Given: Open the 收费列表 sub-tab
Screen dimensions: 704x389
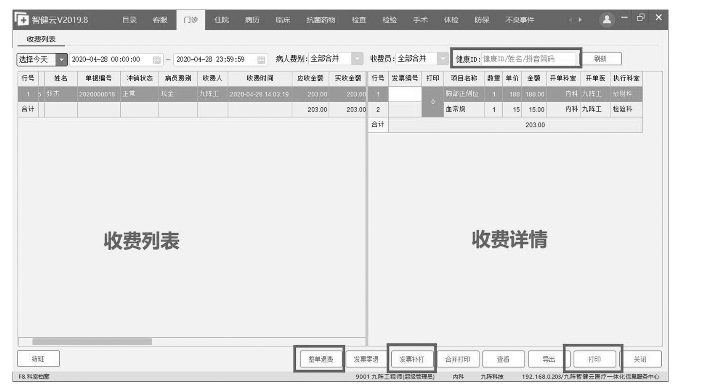Looking at the screenshot, I should (41, 39).
